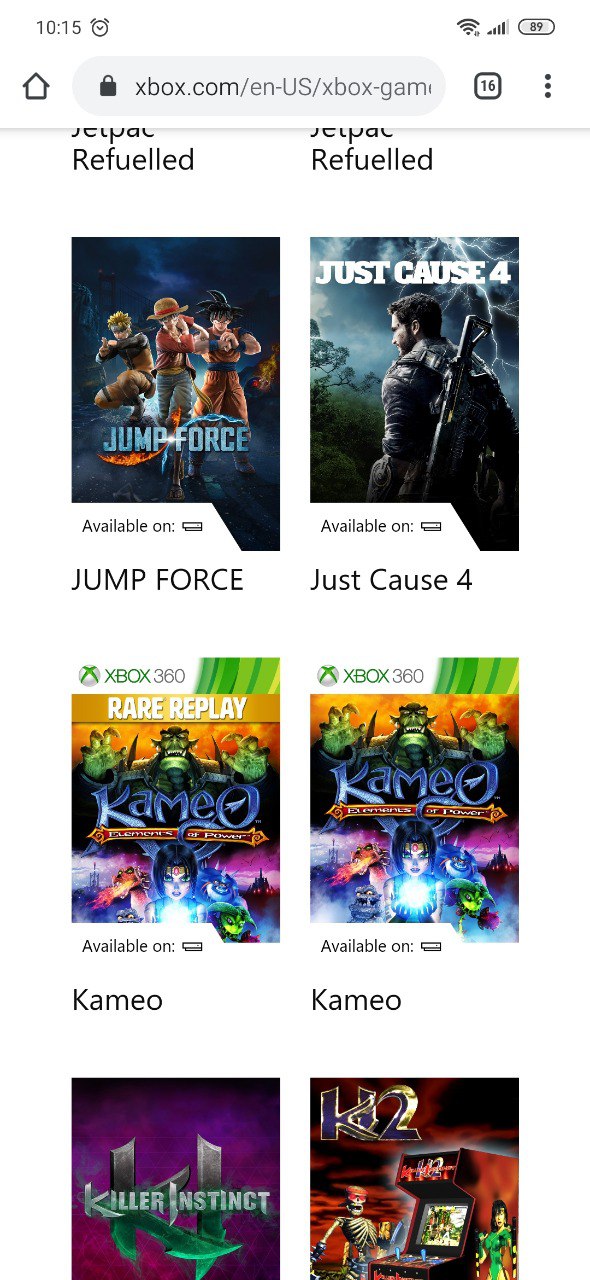The height and width of the screenshot is (1280, 590).
Task: Open the KI2 arcade cabinet cover
Action: [414, 1179]
